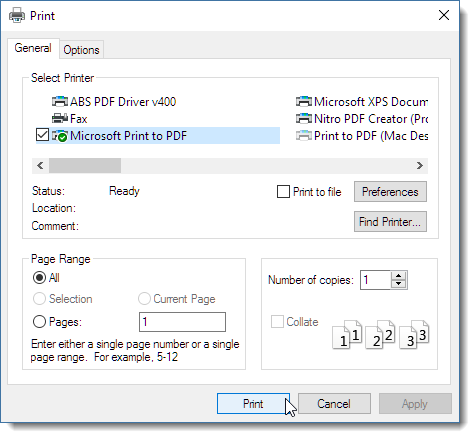Increase number of copies with up arrow
The image size is (475, 438).
(x=398, y=276)
